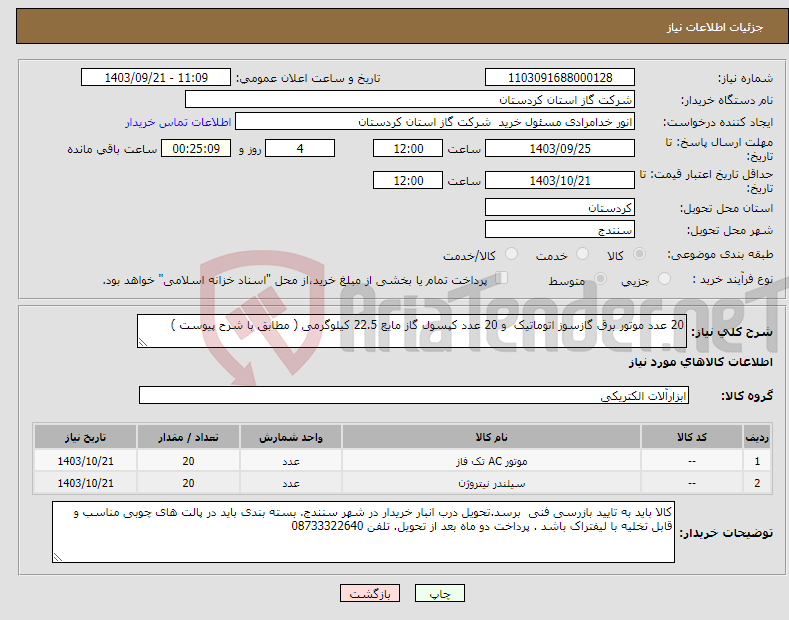Click the request creator field انور خدامرادی

435,122
